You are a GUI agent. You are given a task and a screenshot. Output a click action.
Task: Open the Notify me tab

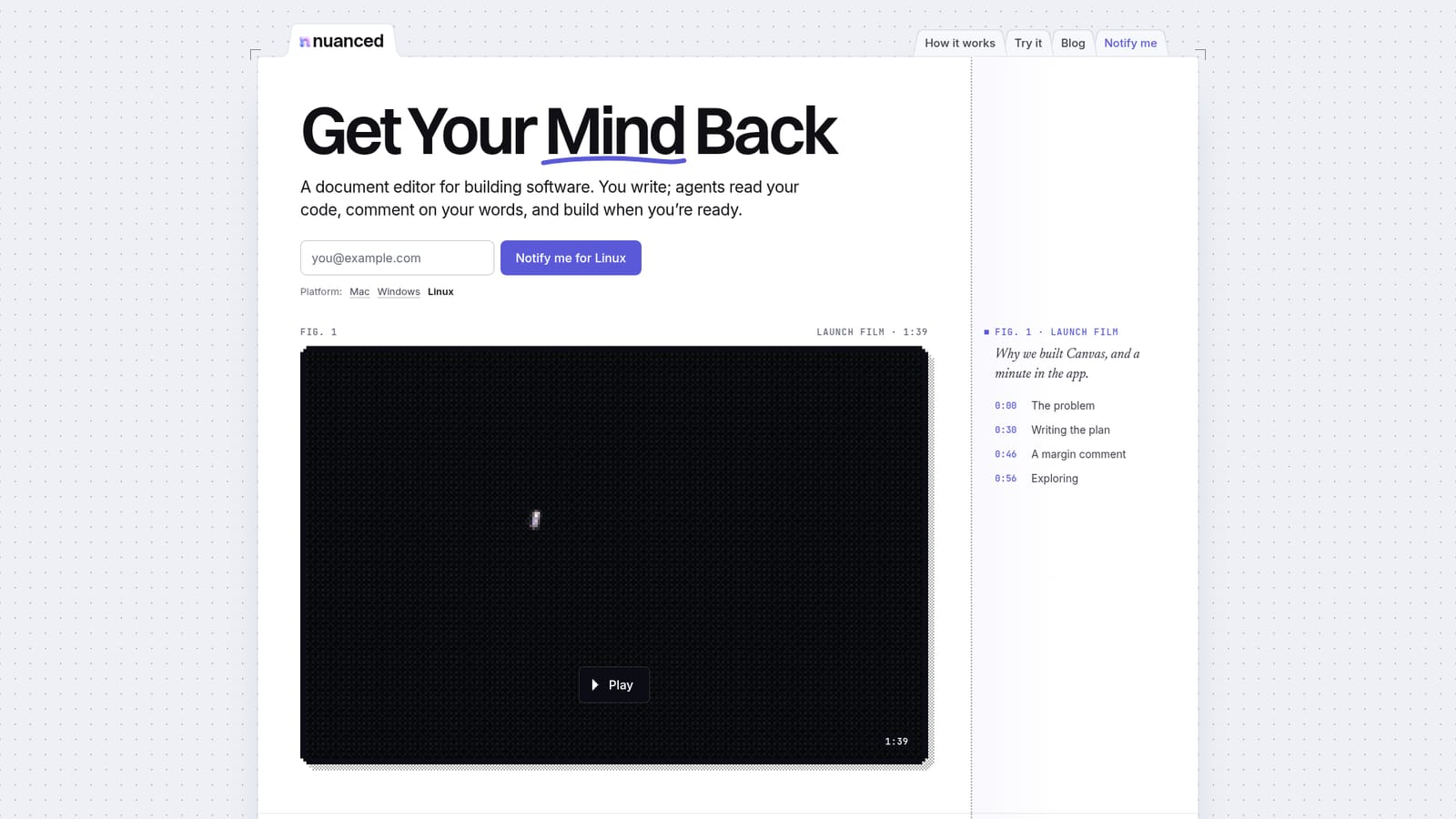1130,43
